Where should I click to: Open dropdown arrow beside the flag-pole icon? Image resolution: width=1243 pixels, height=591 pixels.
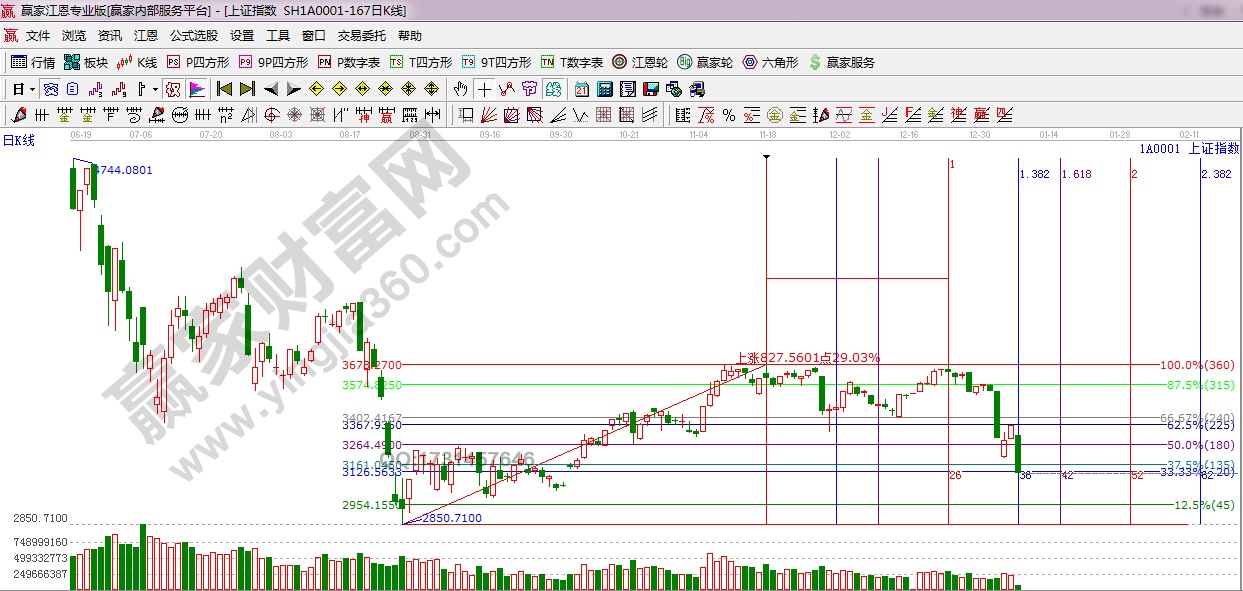[156, 88]
